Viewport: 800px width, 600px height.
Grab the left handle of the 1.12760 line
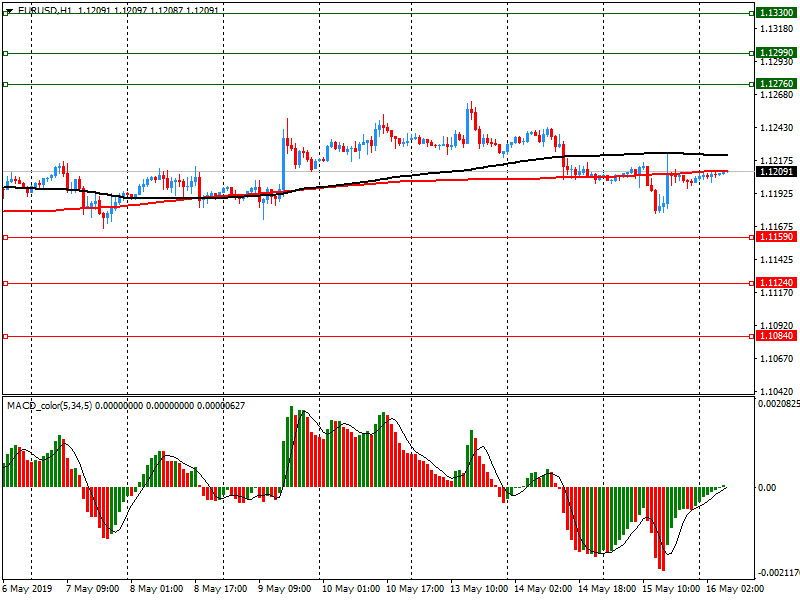point(5,84)
